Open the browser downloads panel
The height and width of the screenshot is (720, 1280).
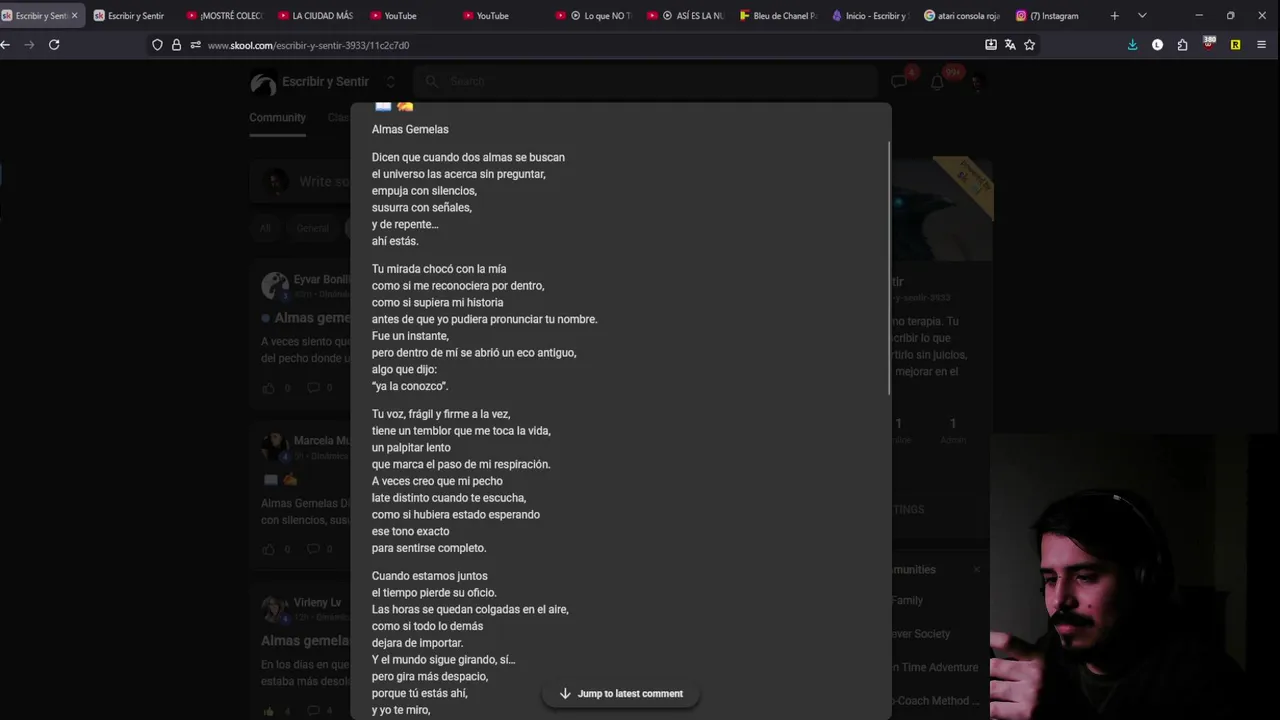[1132, 45]
